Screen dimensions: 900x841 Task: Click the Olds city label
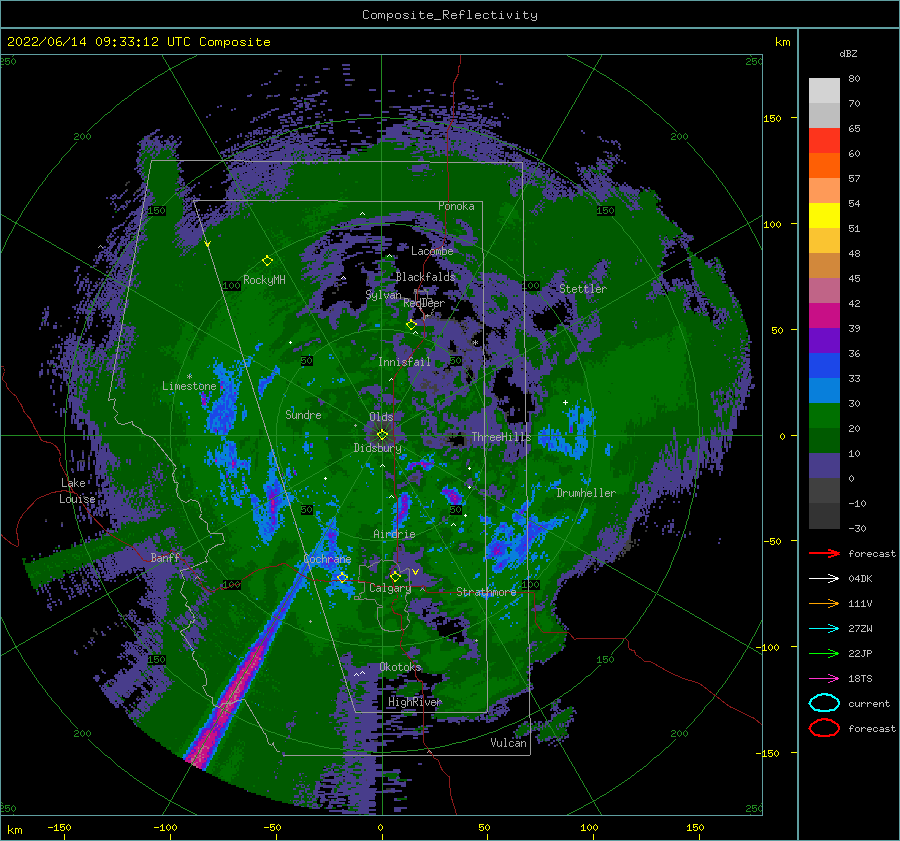coord(381,417)
